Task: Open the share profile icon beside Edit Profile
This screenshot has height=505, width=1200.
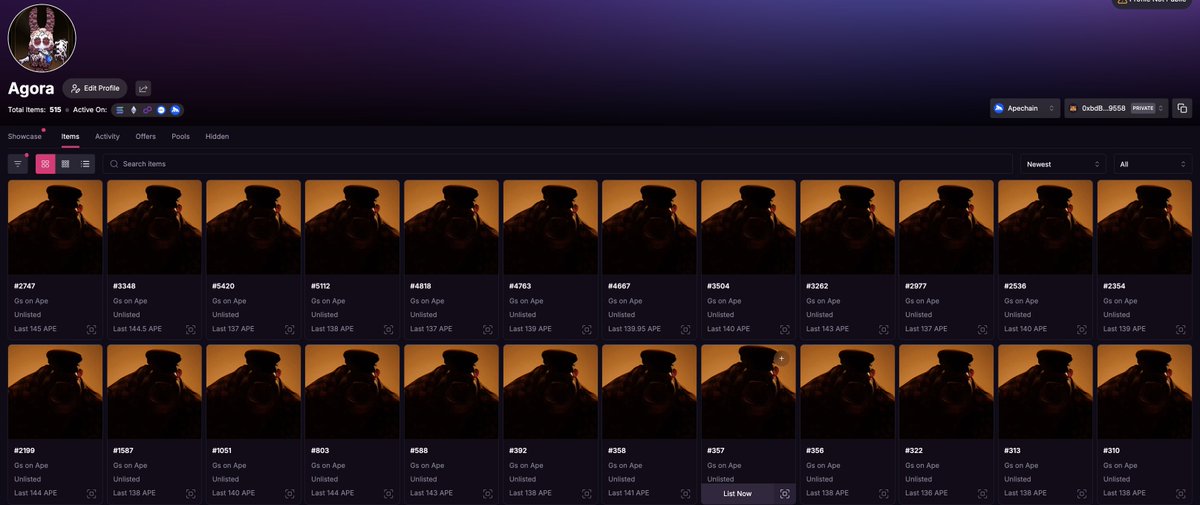Action: click(143, 88)
